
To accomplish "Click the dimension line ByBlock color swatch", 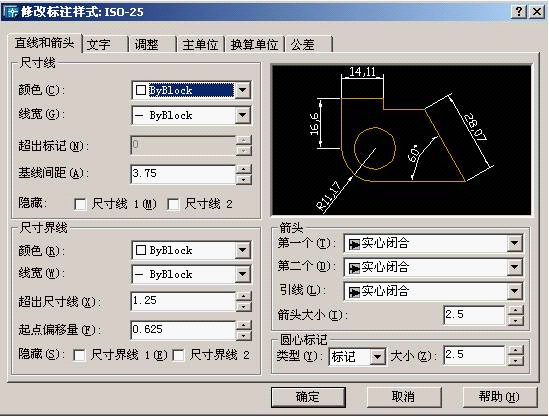I will (x=141, y=90).
